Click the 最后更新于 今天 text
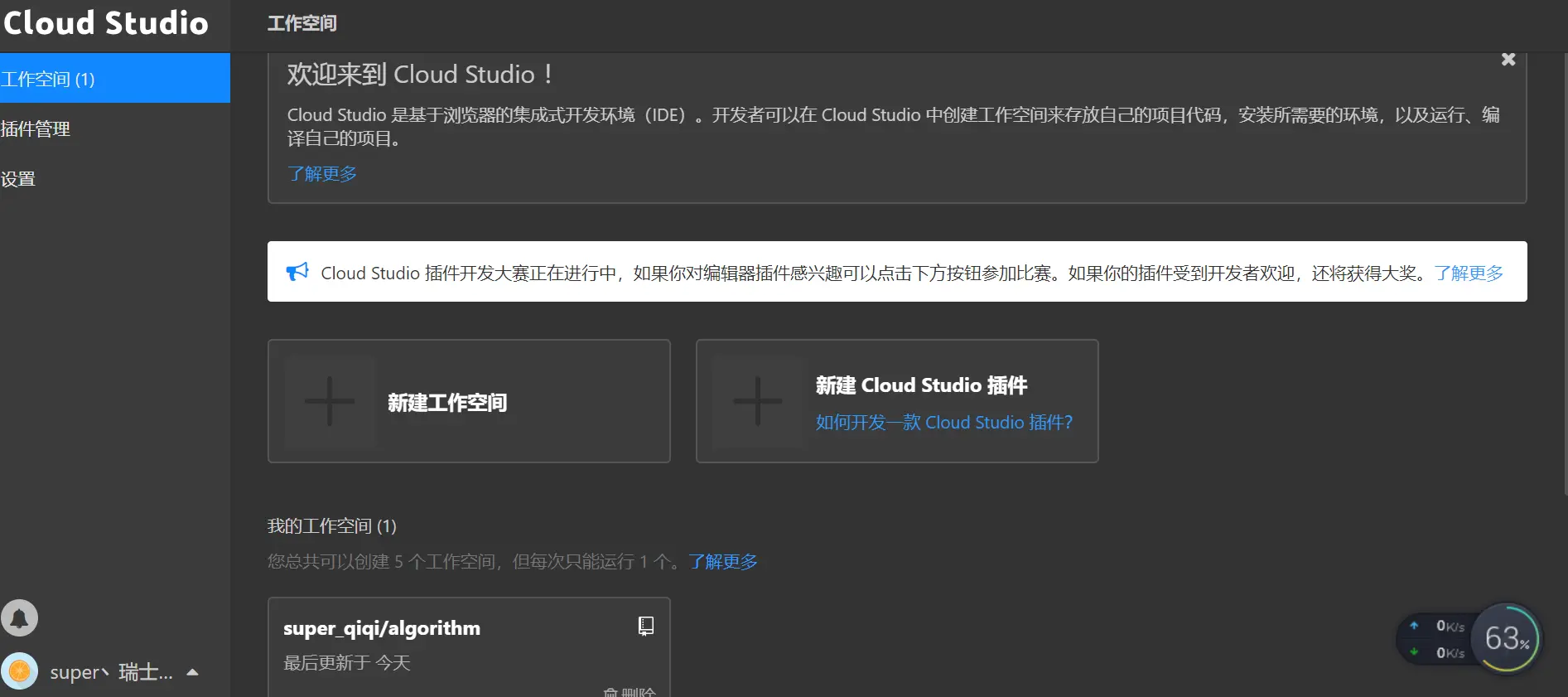Viewport: 1568px width, 697px height. pyautogui.click(x=347, y=662)
